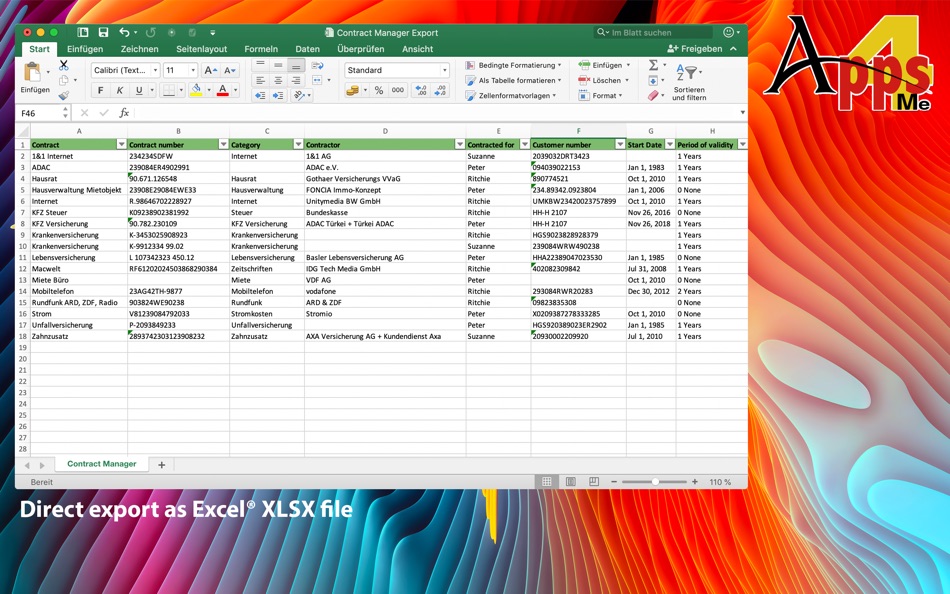Decrease indent in ribbon

260,96
